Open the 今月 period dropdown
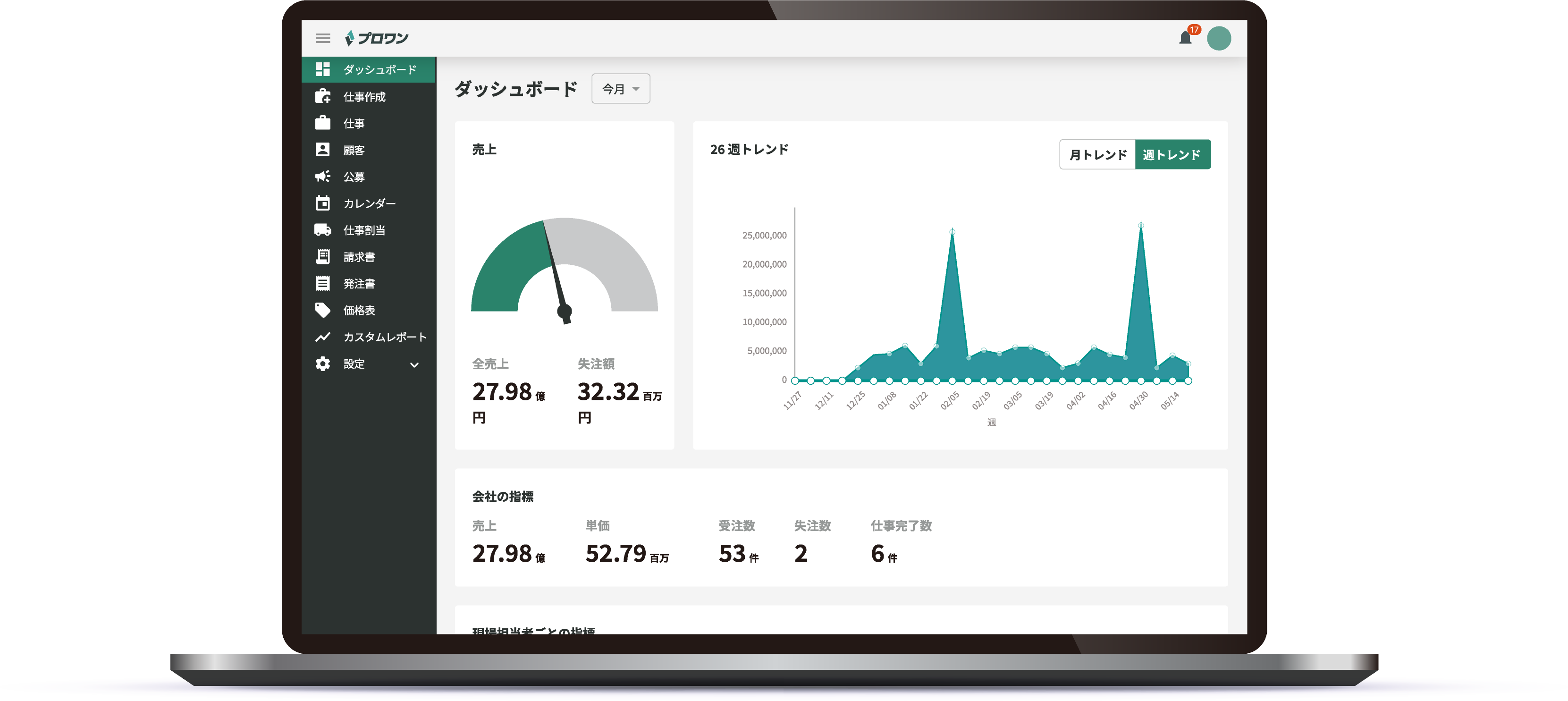The width and height of the screenshot is (1568, 701). [620, 89]
